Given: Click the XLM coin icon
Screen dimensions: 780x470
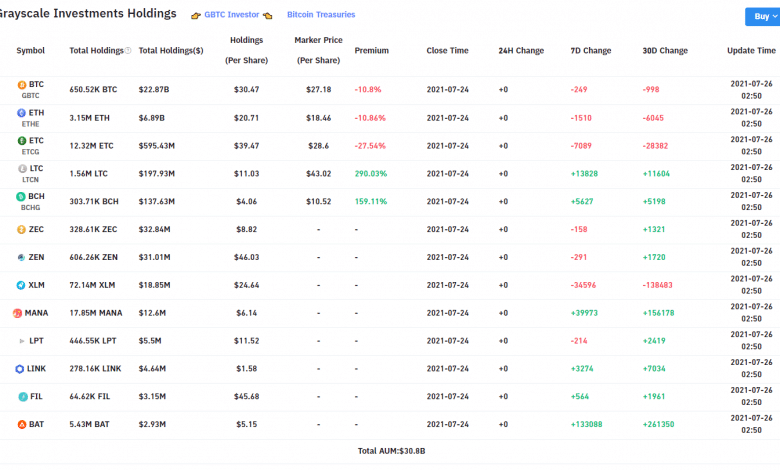Looking at the screenshot, I should 22,285.
